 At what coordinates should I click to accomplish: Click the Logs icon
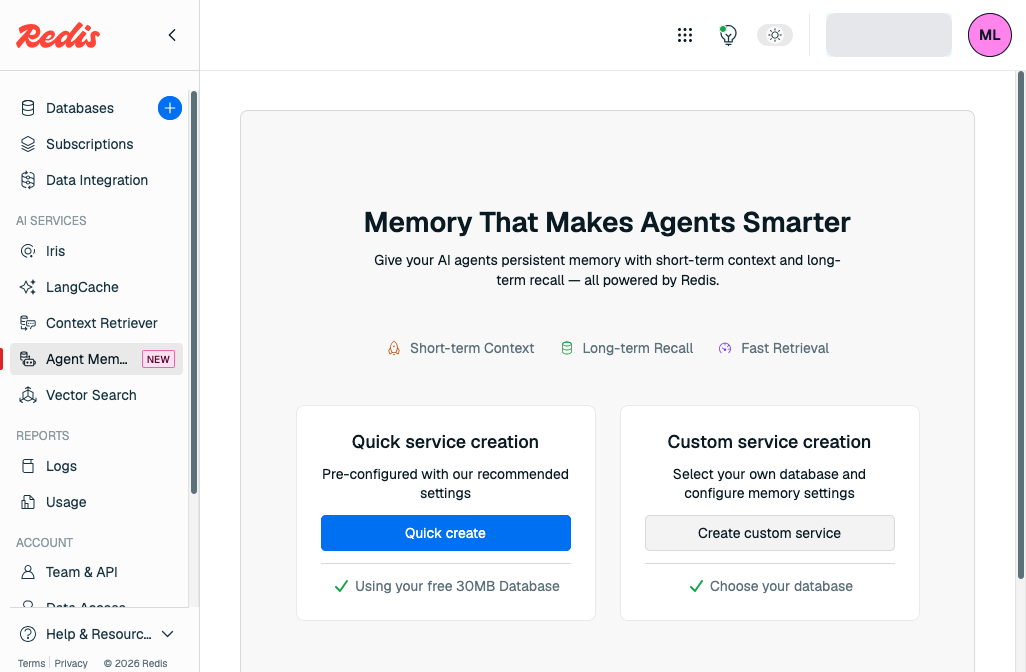[x=27, y=466]
